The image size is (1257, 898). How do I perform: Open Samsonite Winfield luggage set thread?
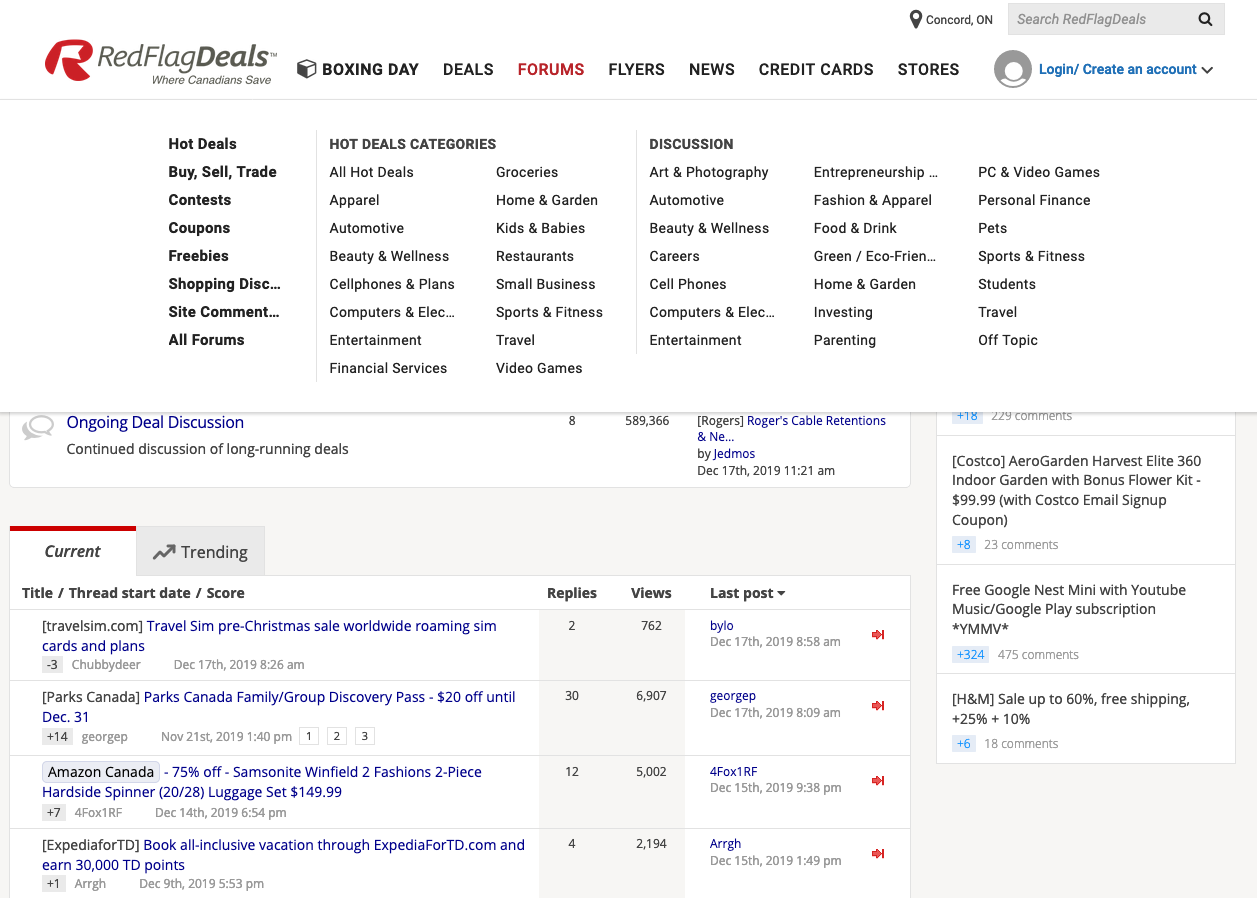[262, 782]
